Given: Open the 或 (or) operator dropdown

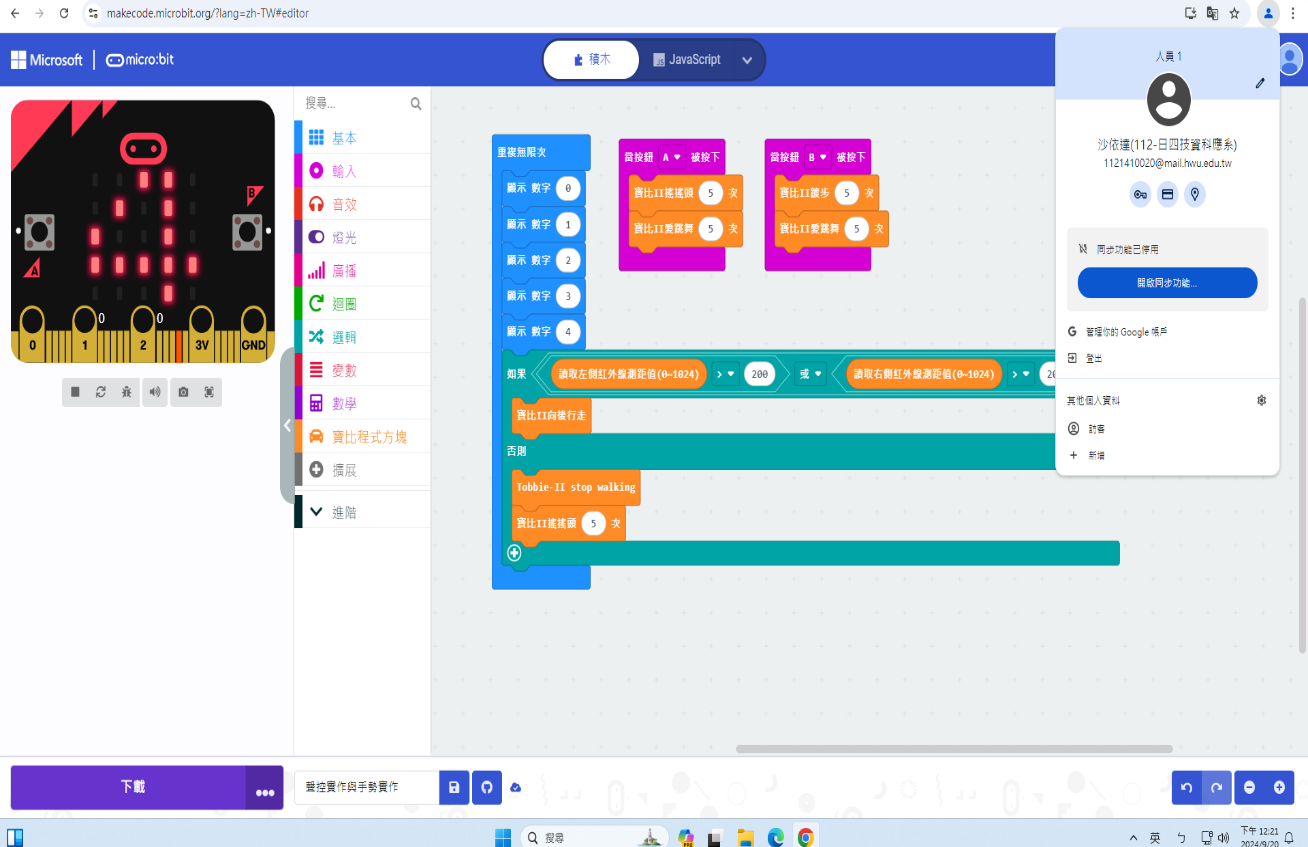Looking at the screenshot, I should pyautogui.click(x=810, y=375).
